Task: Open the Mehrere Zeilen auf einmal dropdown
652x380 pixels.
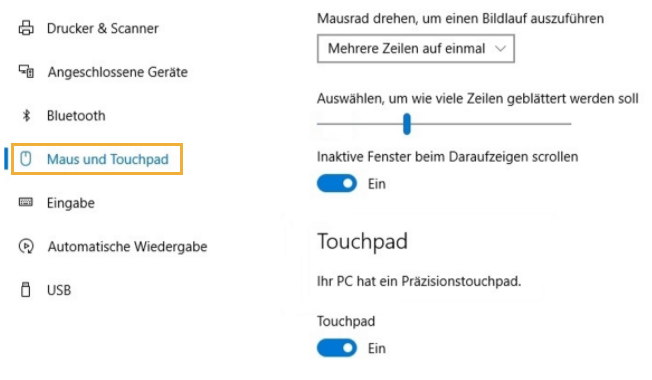Action: tap(416, 49)
